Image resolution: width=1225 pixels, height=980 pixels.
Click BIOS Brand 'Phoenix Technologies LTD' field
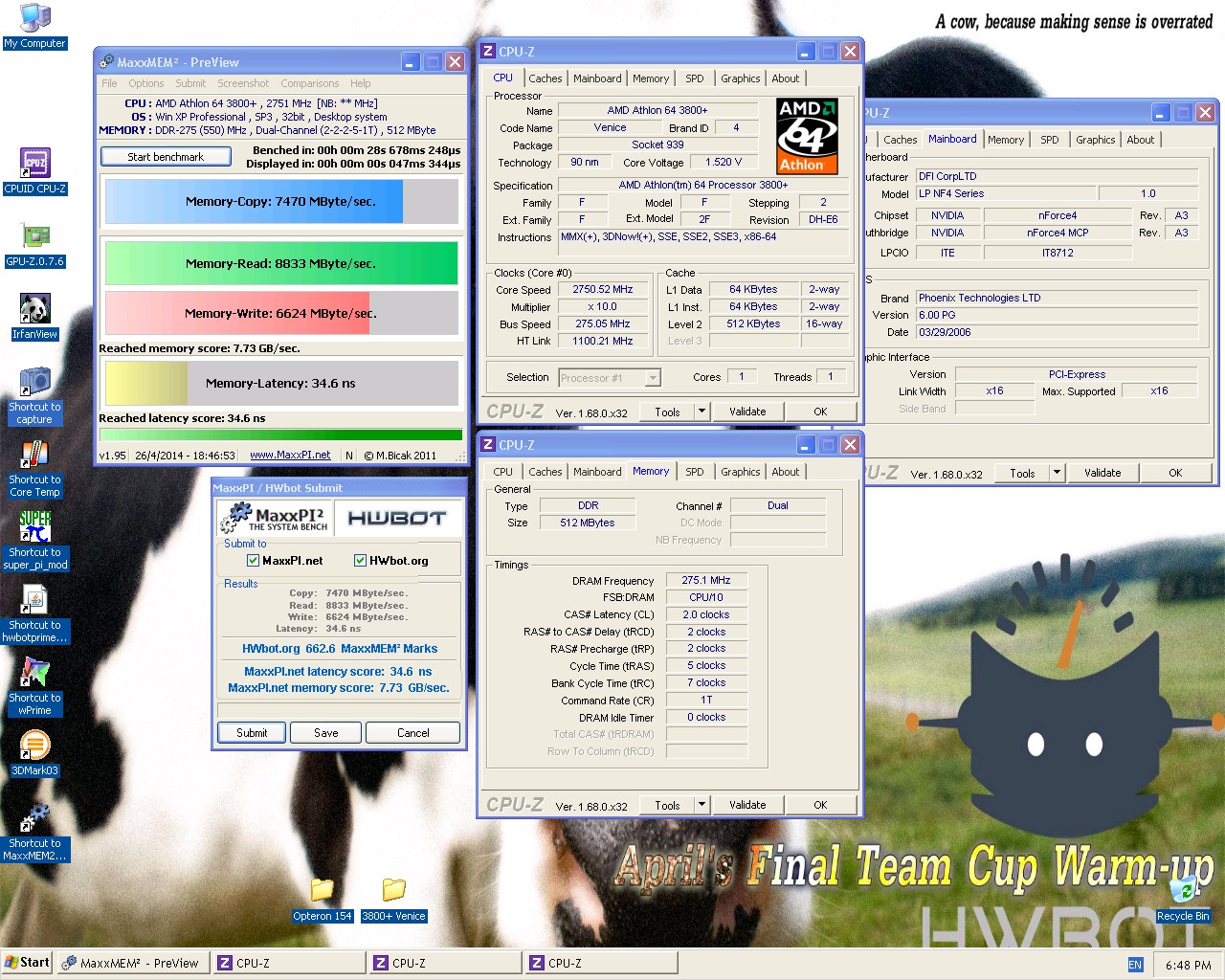click(1057, 298)
